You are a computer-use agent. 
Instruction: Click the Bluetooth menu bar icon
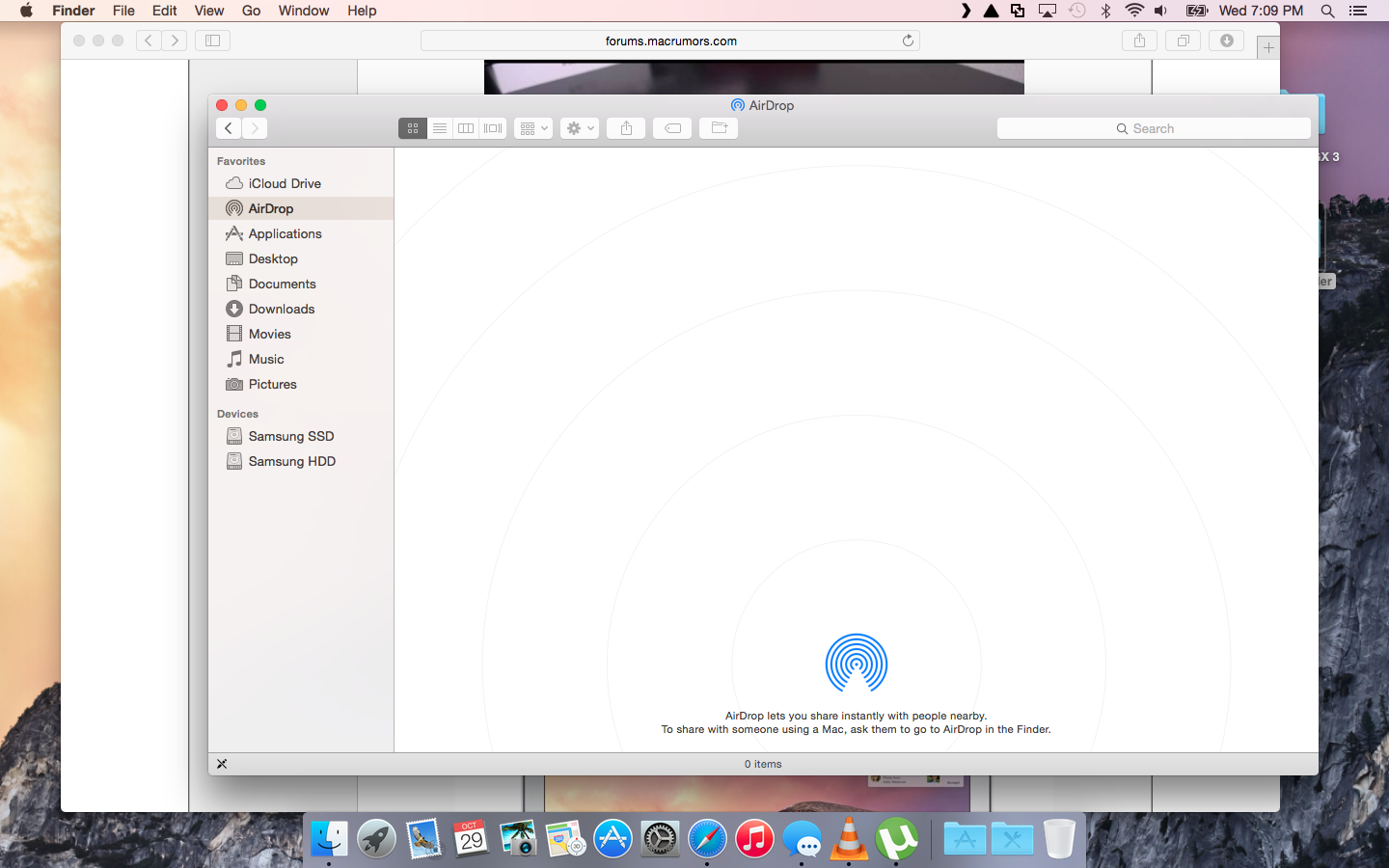point(1106,11)
